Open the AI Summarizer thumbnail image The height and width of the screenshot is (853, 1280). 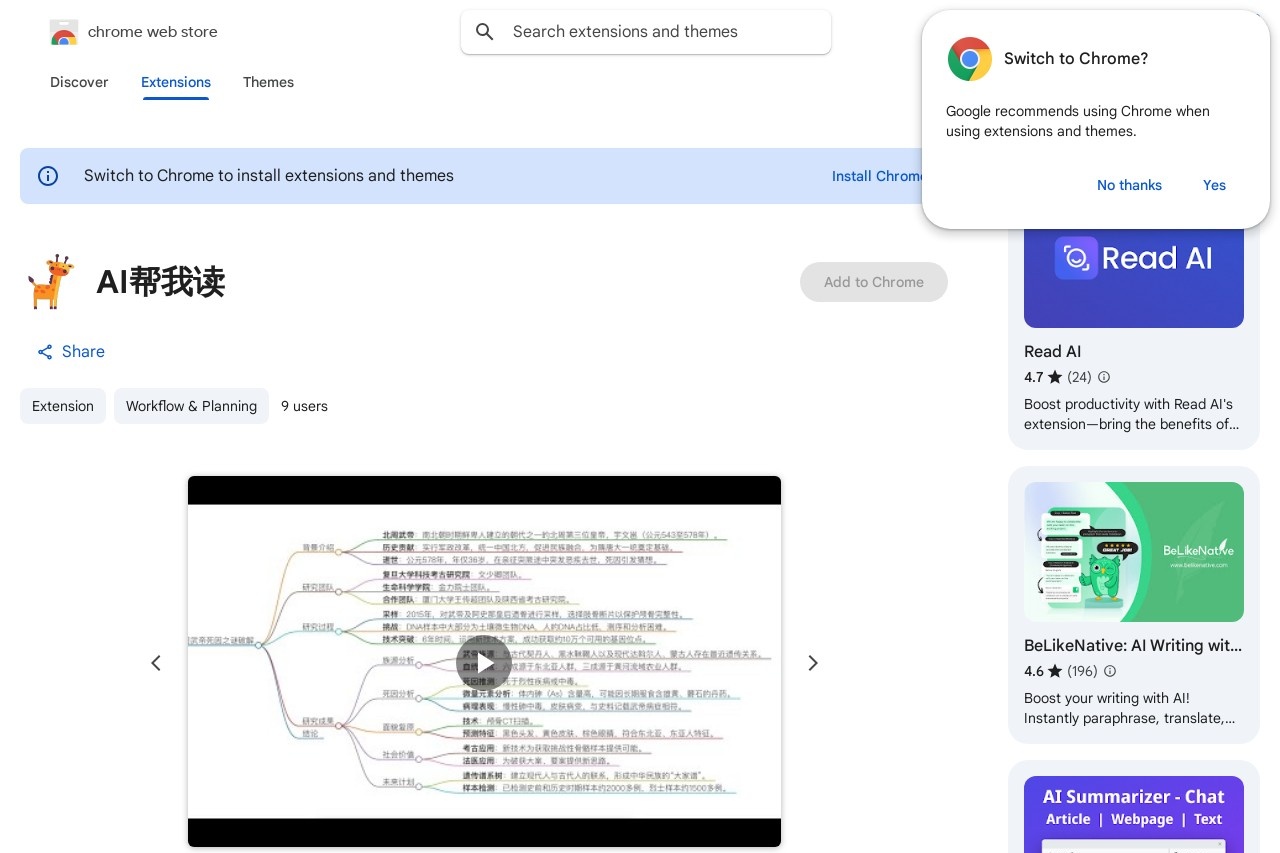pos(1134,814)
